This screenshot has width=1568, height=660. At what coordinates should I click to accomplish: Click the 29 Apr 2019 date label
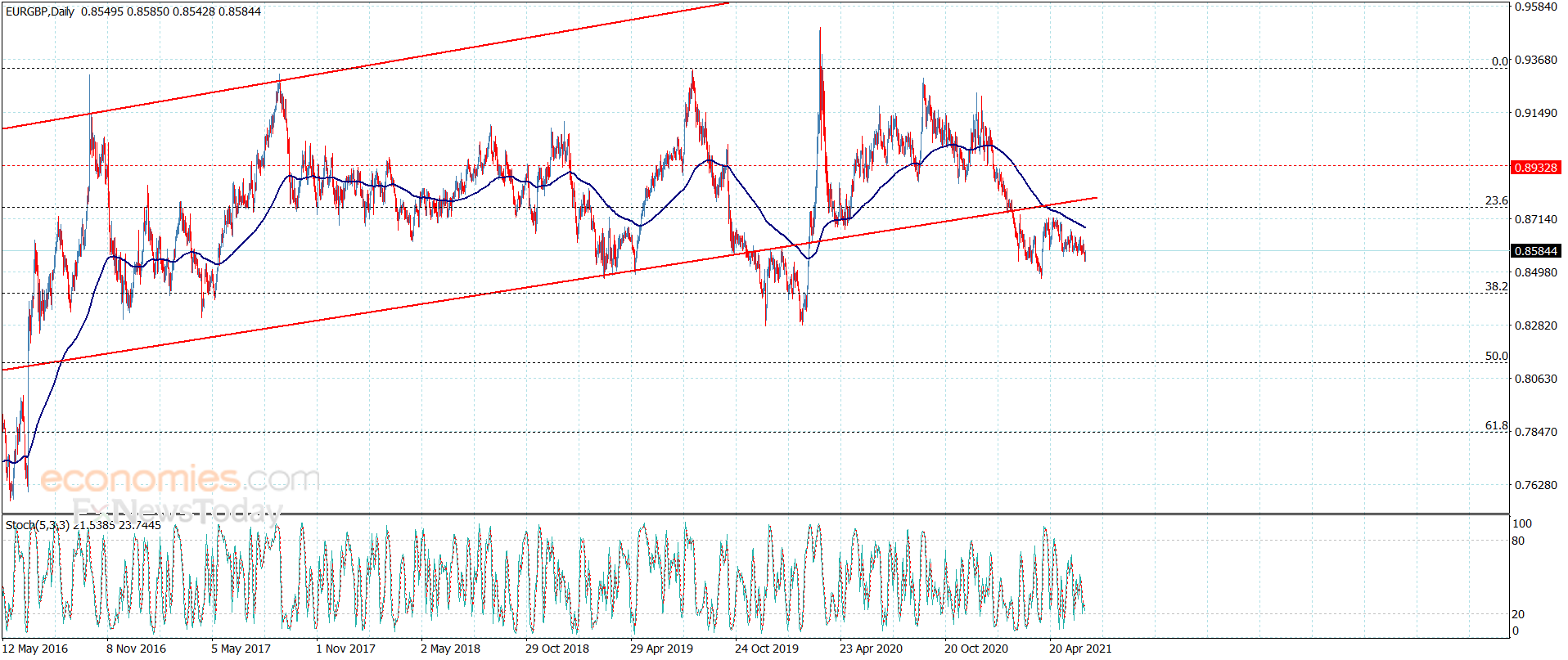point(661,649)
